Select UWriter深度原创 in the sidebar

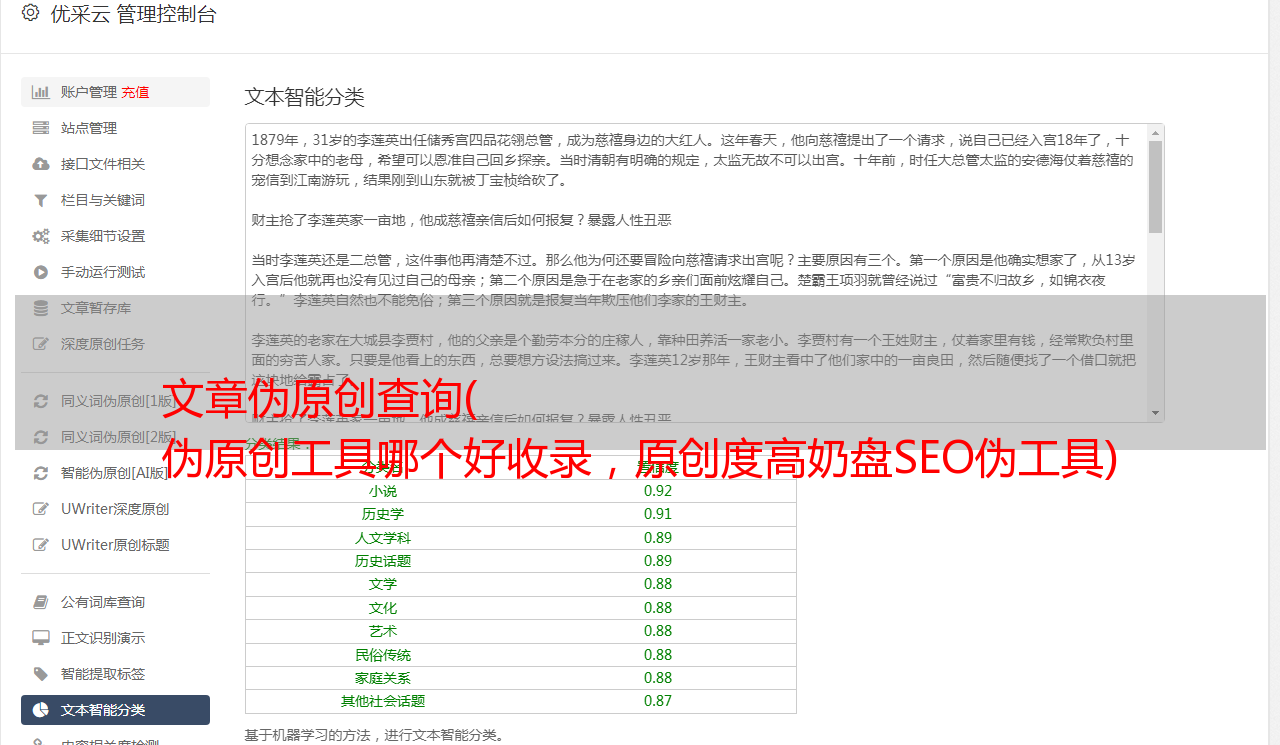(114, 509)
